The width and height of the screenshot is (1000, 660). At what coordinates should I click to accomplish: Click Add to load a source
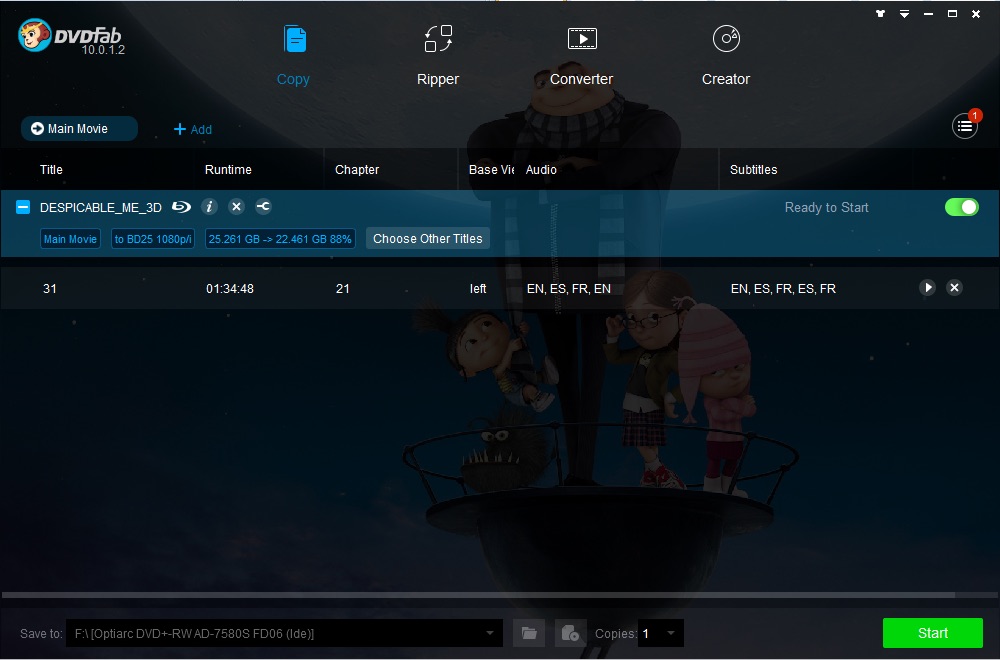point(193,129)
